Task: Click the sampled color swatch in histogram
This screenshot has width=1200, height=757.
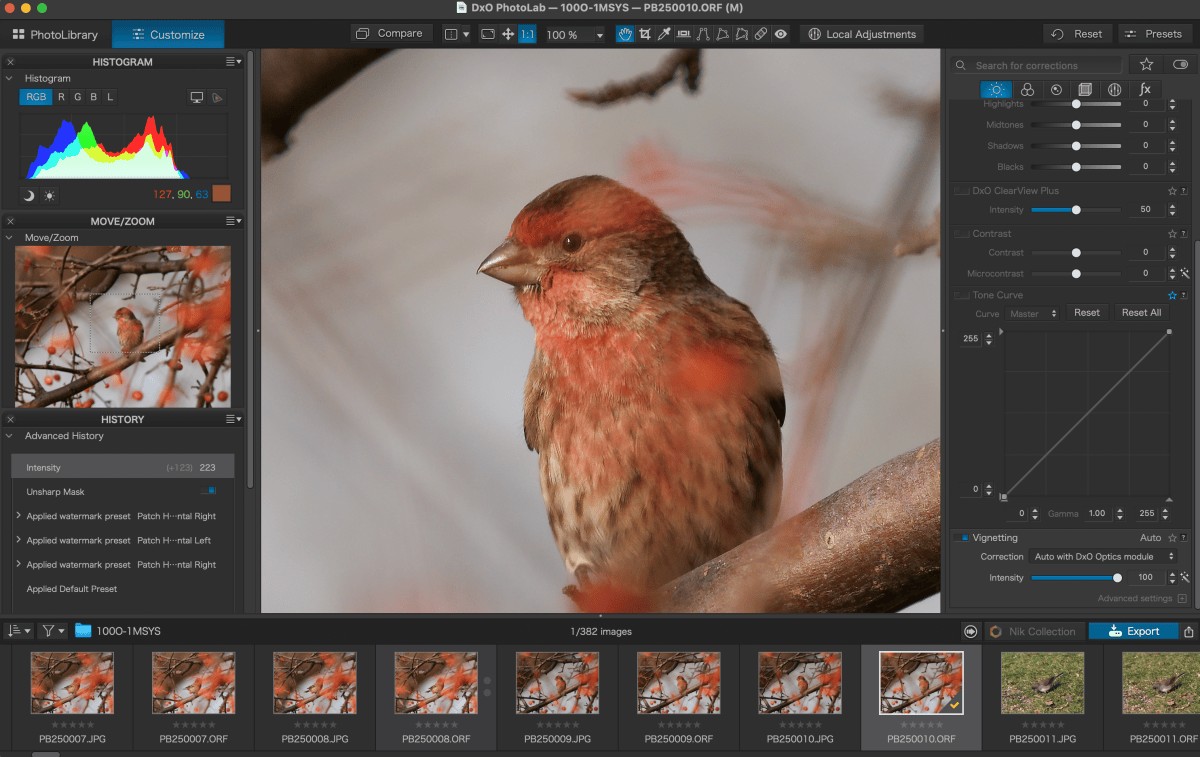Action: click(222, 194)
